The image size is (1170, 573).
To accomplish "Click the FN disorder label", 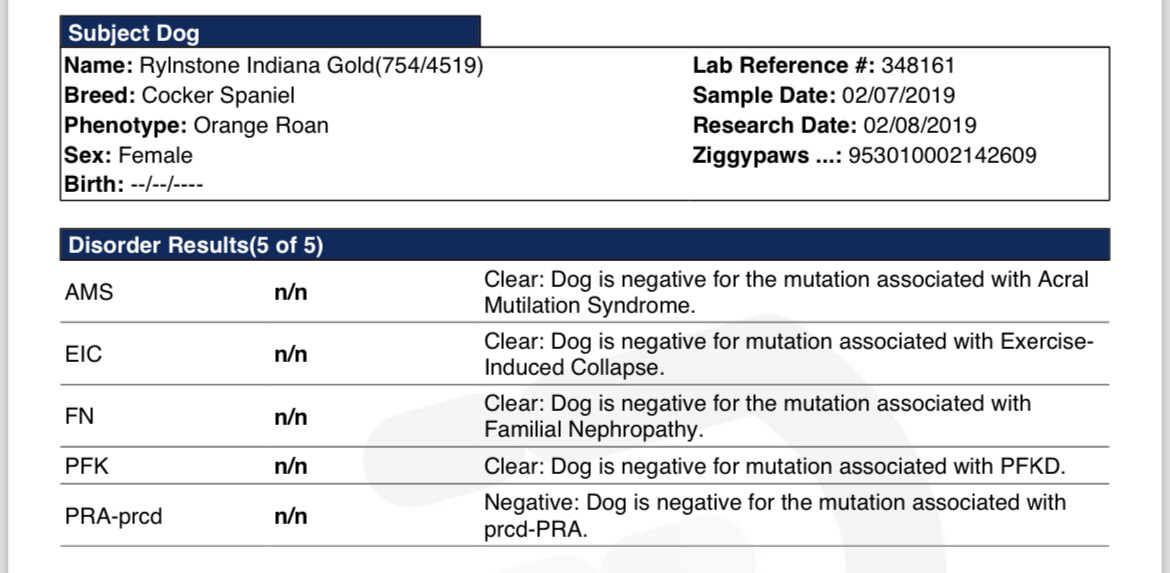I will [x=79, y=416].
